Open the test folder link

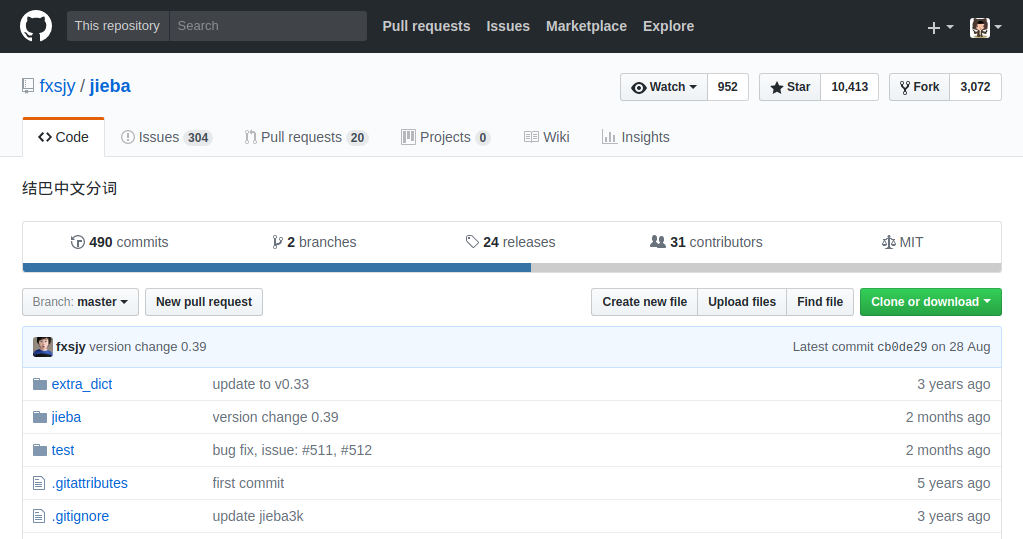(x=63, y=450)
